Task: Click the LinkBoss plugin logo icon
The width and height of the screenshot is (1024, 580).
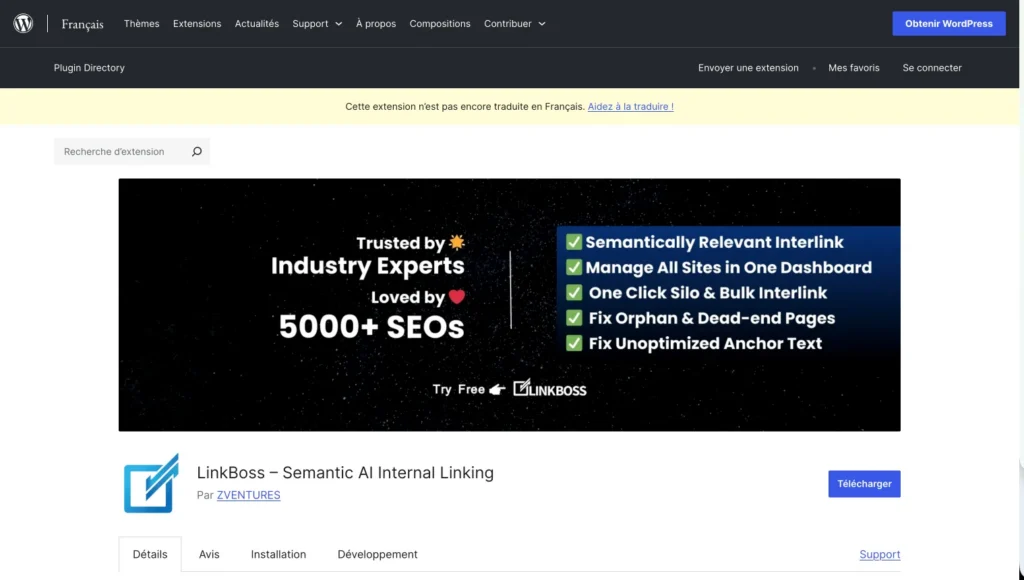Action: (151, 483)
